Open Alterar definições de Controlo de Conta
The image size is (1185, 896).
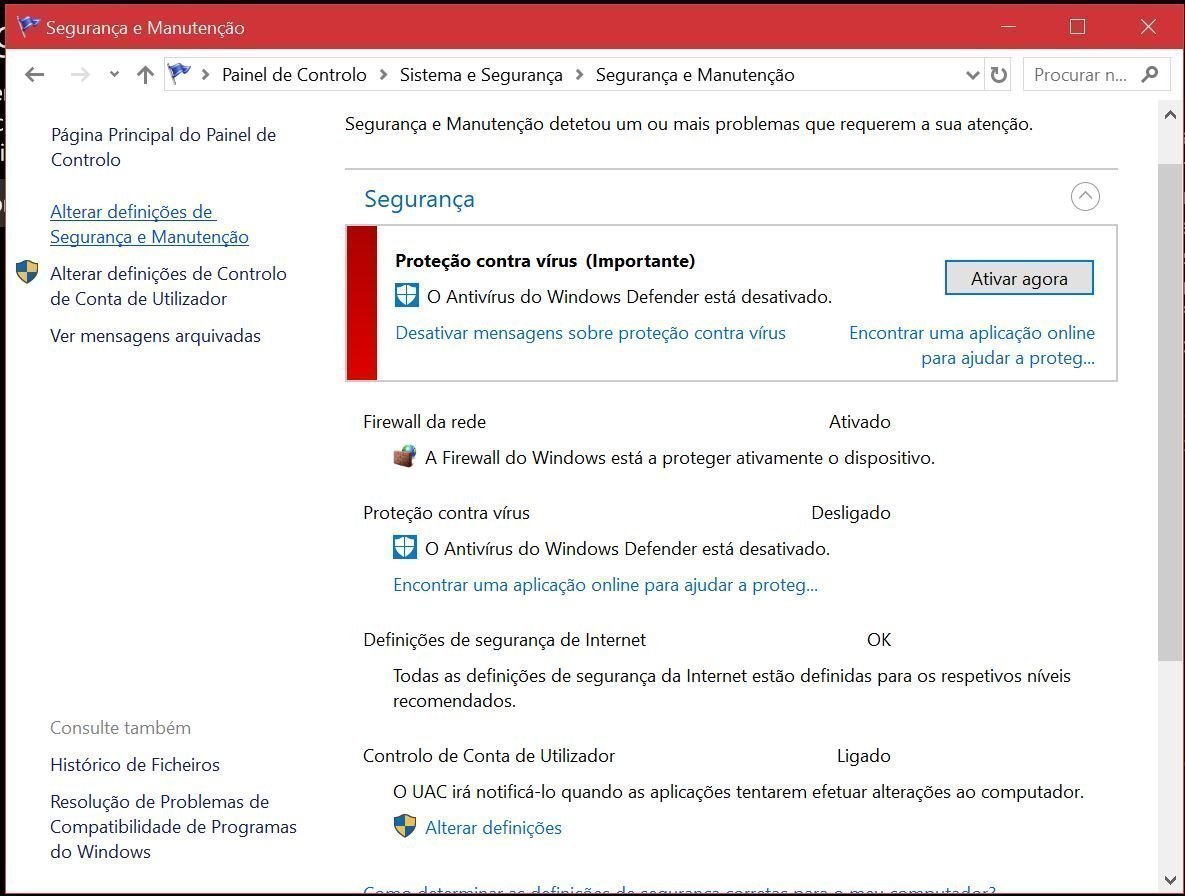point(168,286)
